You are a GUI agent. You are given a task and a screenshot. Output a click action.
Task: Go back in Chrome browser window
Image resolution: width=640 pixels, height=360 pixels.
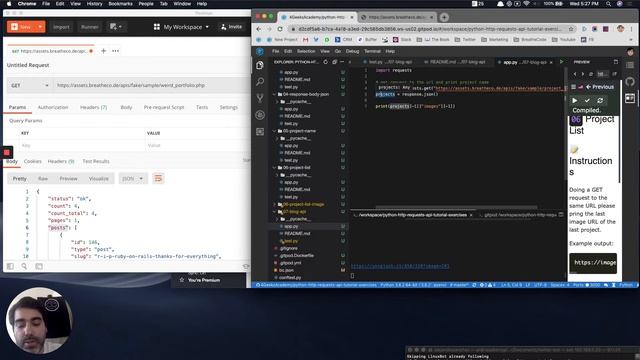click(x=258, y=29)
